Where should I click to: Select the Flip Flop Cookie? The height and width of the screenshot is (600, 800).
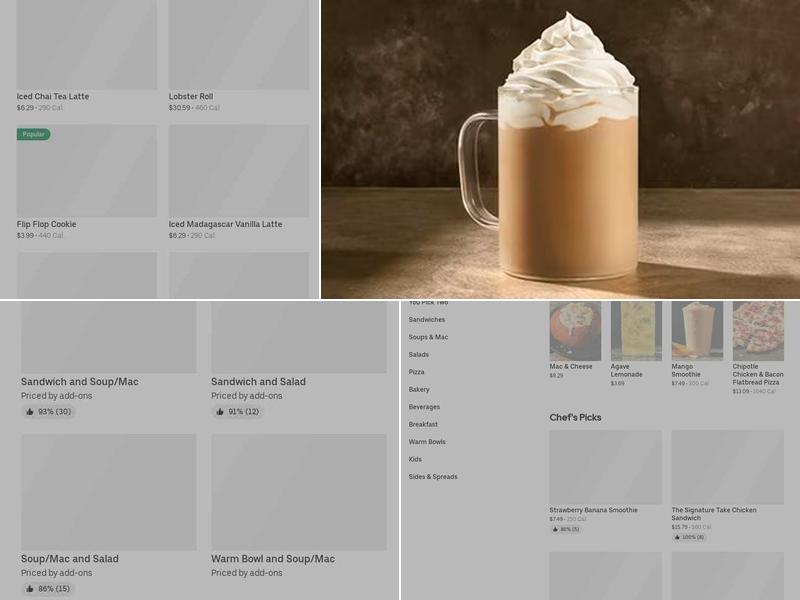[x=87, y=175]
